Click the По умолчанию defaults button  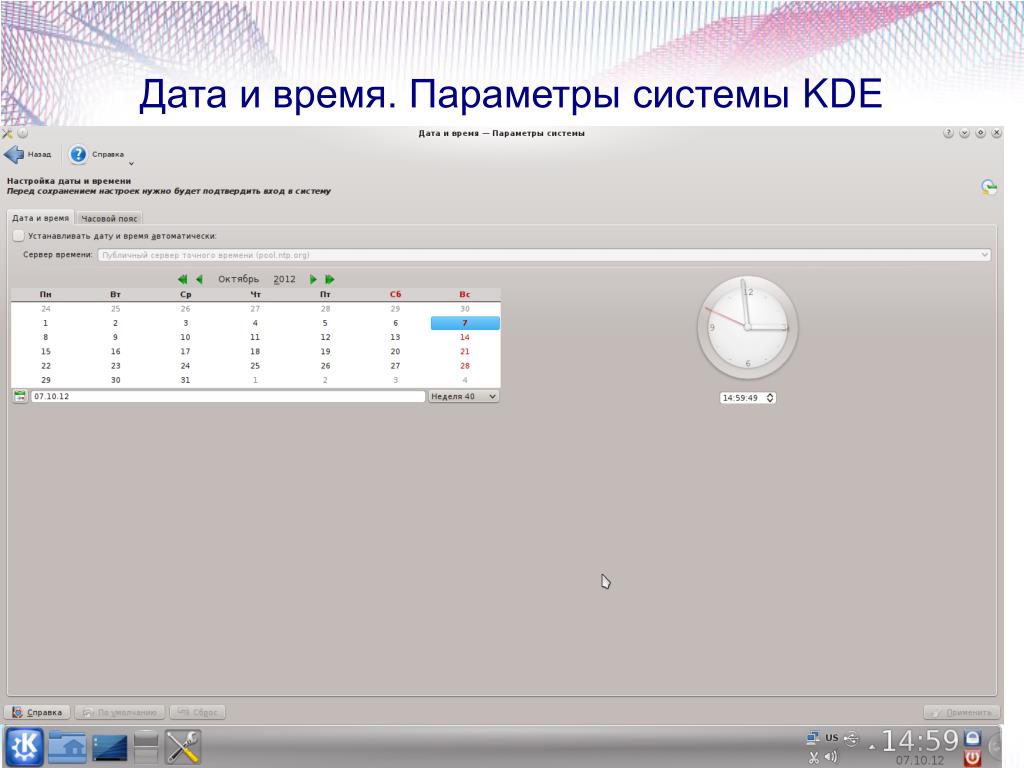tap(120, 712)
